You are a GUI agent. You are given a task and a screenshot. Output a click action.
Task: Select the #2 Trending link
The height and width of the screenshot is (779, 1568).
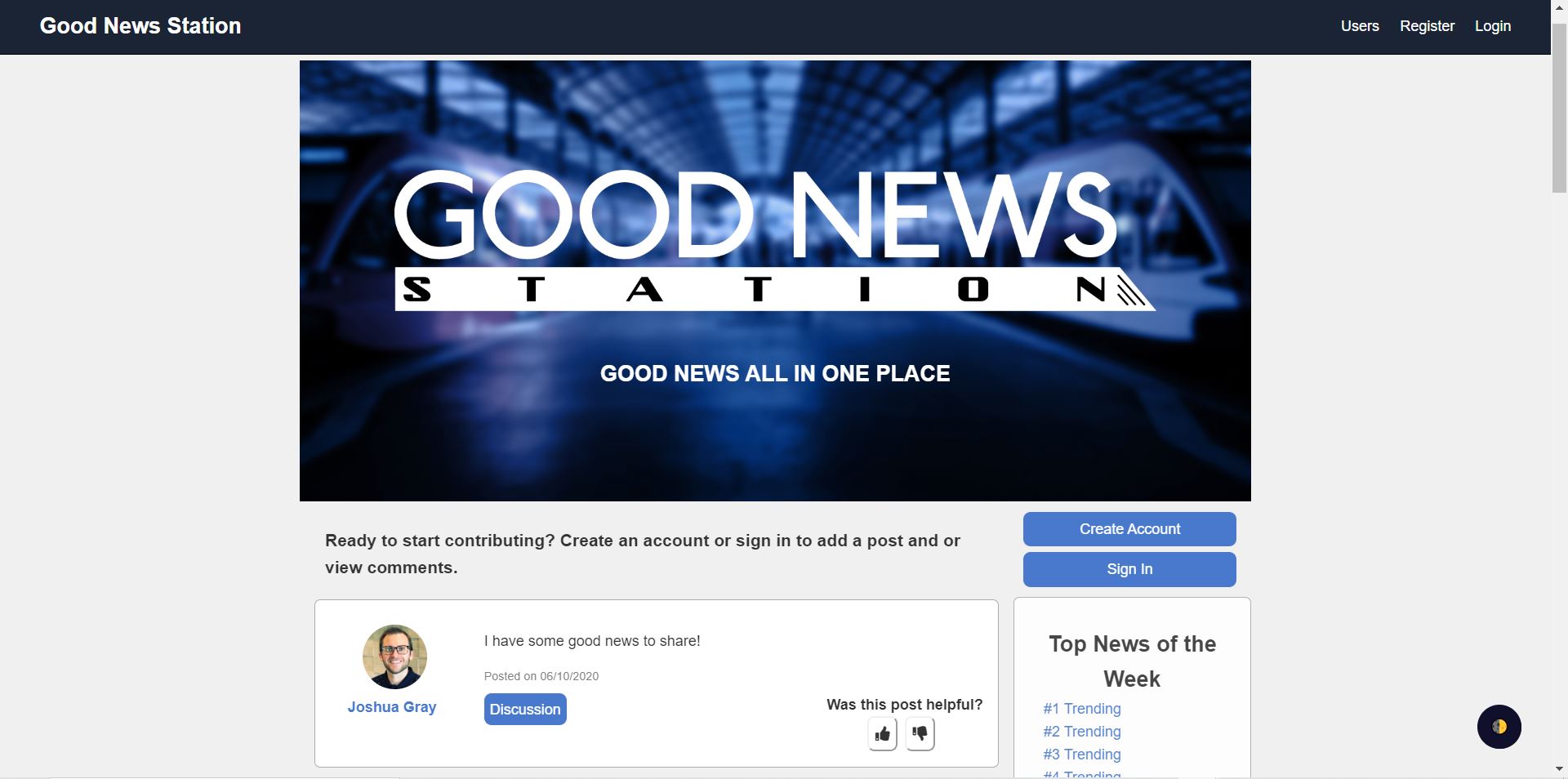tap(1081, 732)
